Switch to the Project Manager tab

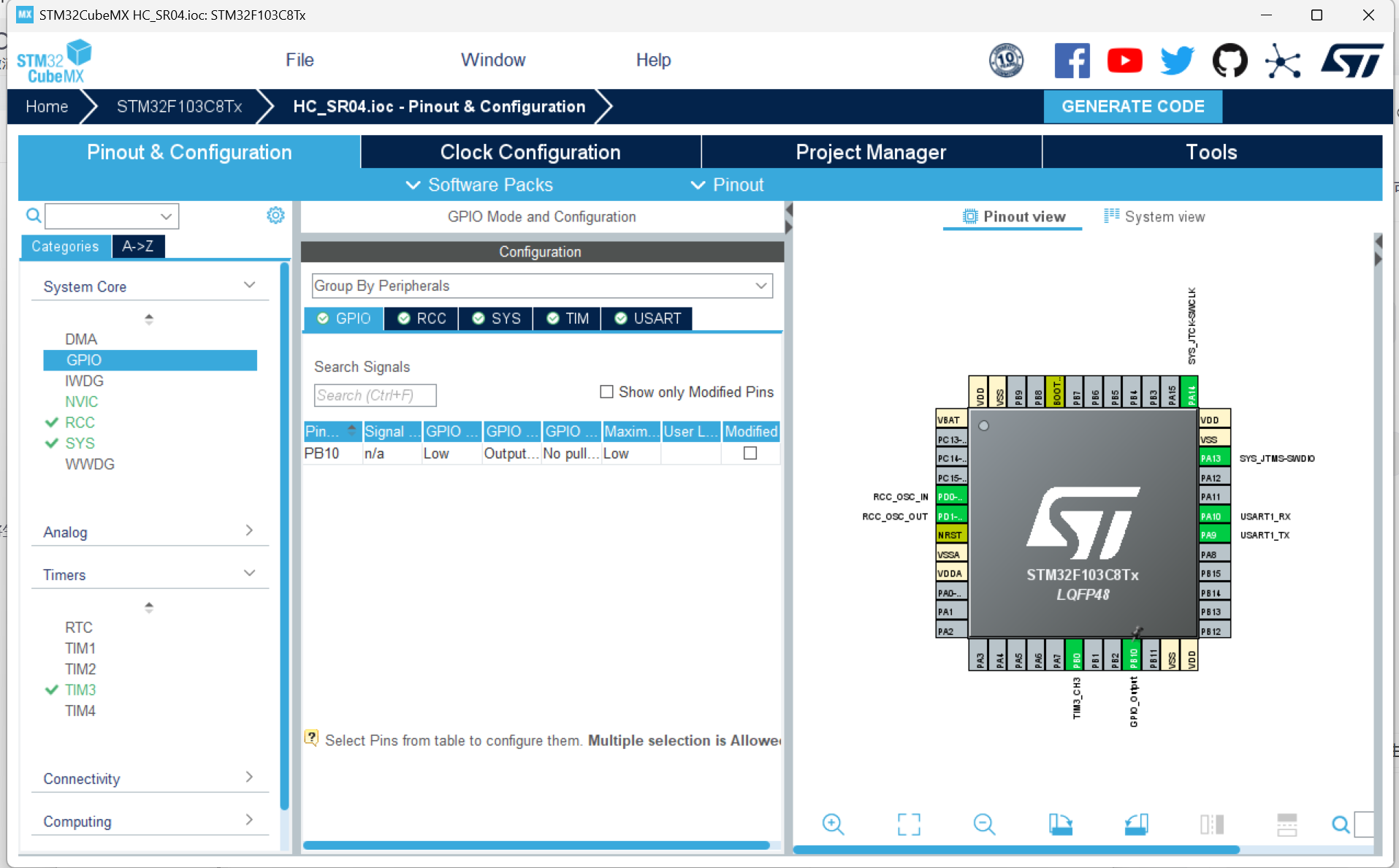[871, 152]
